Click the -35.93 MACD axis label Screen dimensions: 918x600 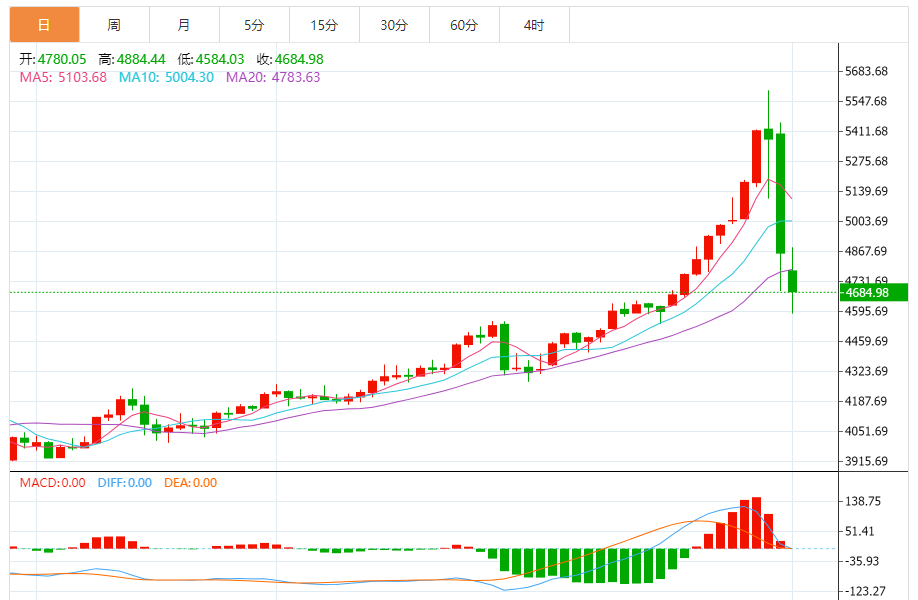click(x=863, y=561)
